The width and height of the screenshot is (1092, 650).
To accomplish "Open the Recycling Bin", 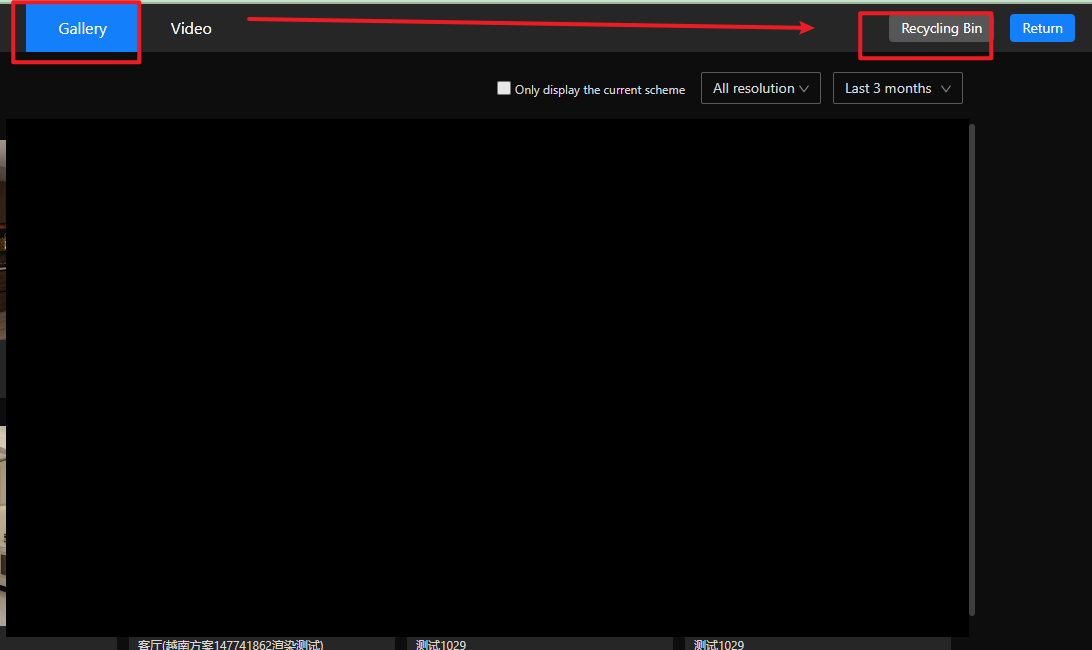I will pyautogui.click(x=941, y=29).
